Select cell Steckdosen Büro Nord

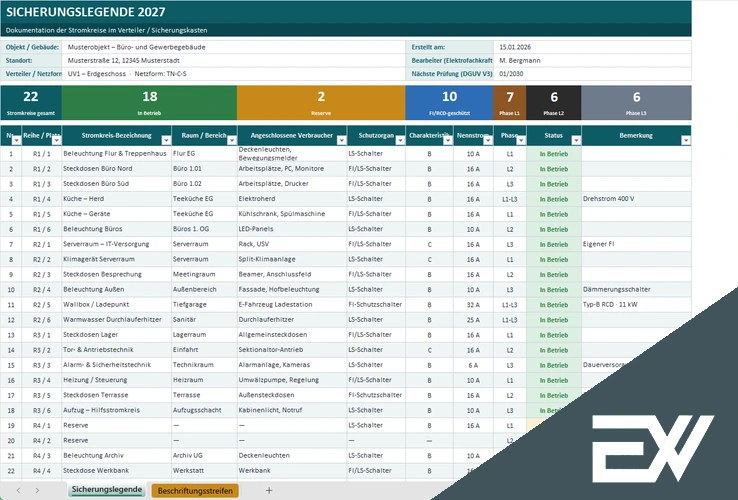click(116, 169)
